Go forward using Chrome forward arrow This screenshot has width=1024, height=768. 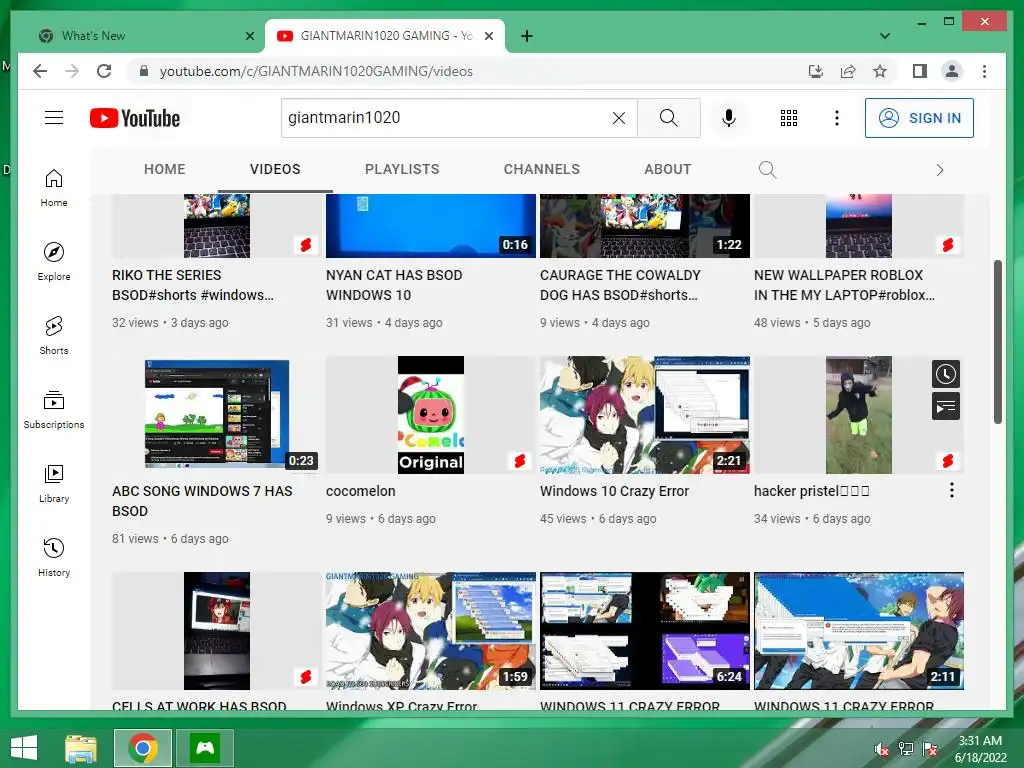[x=72, y=71]
